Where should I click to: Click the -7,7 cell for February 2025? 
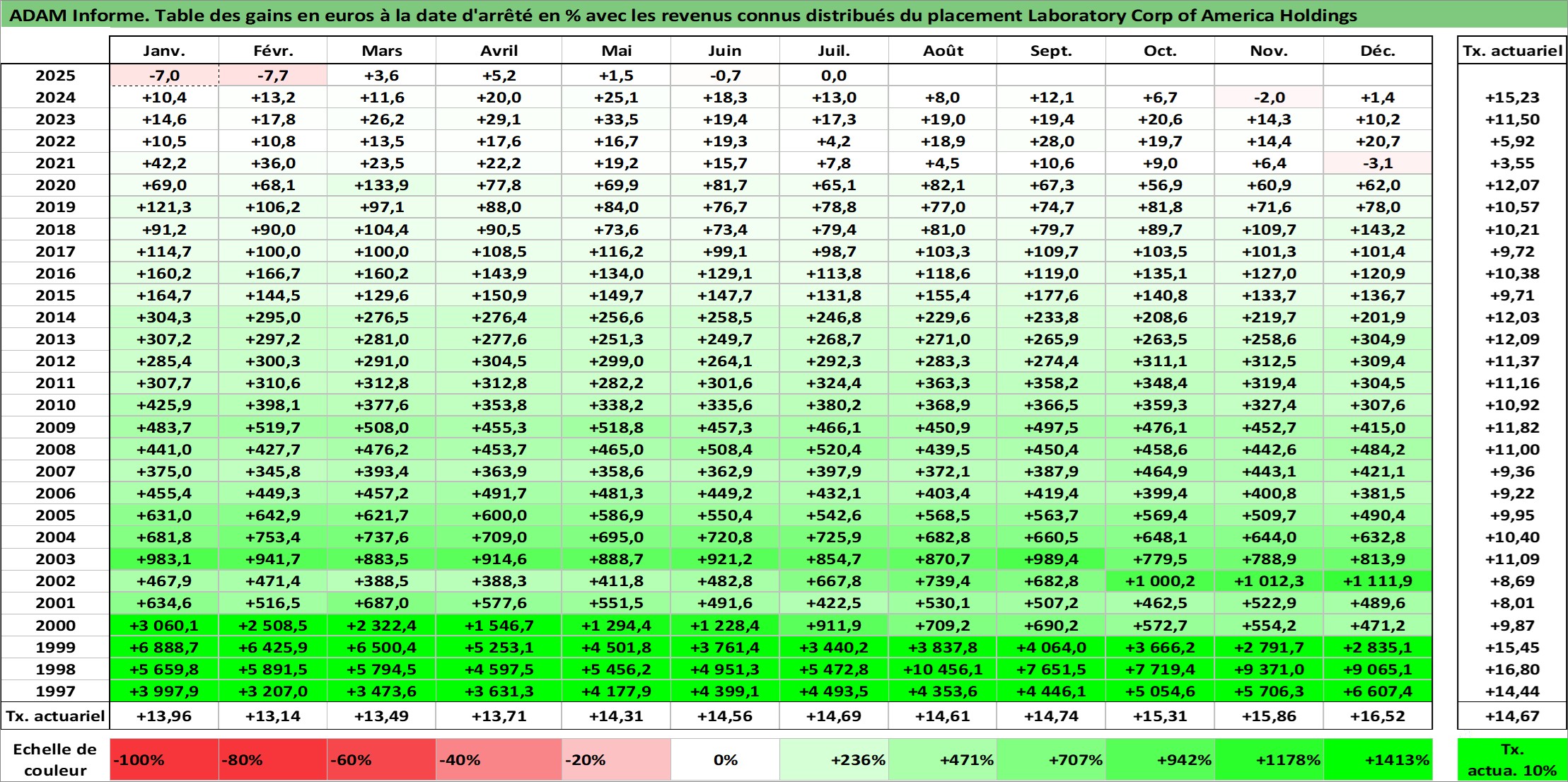[273, 76]
